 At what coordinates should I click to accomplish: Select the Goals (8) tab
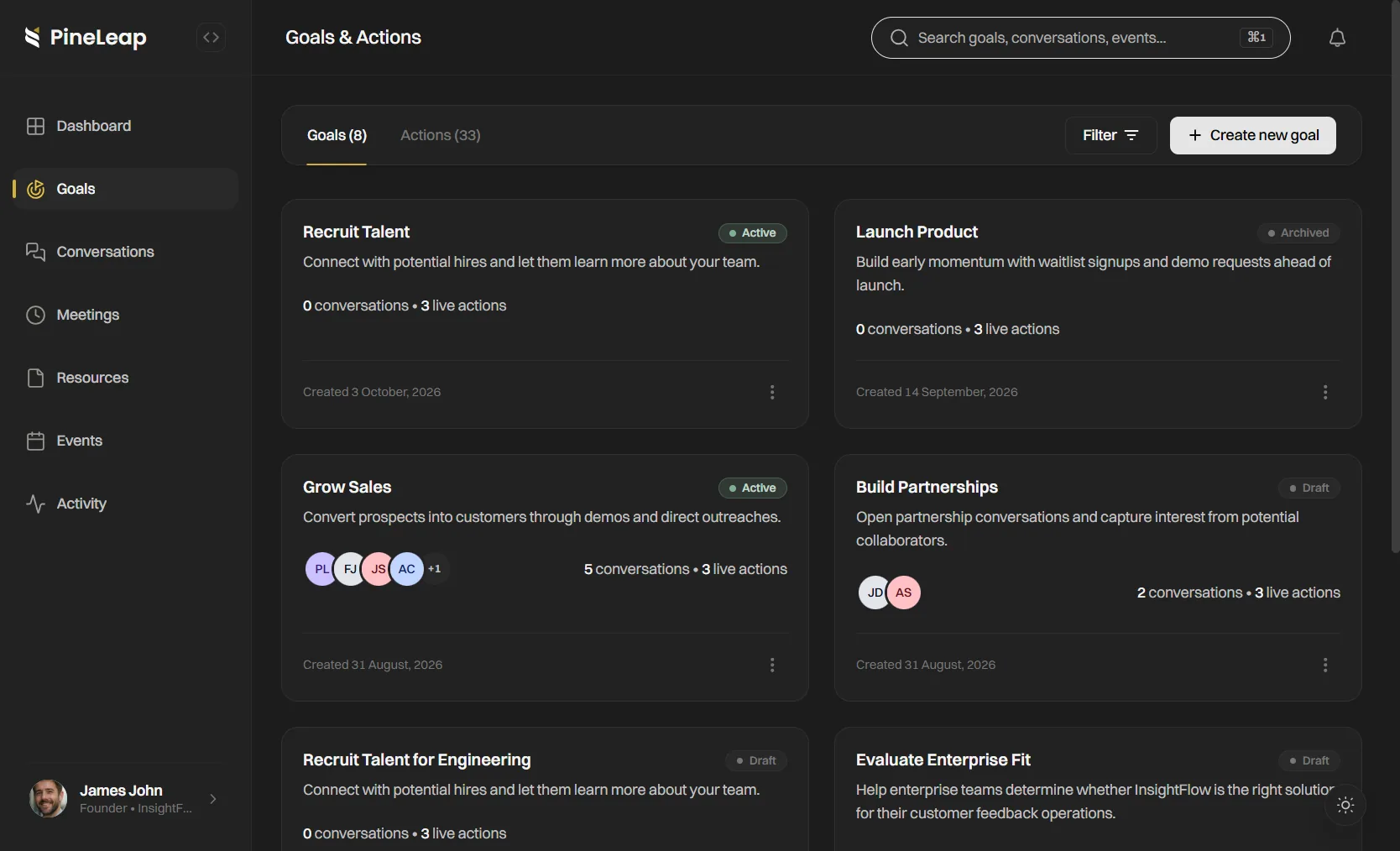337,135
